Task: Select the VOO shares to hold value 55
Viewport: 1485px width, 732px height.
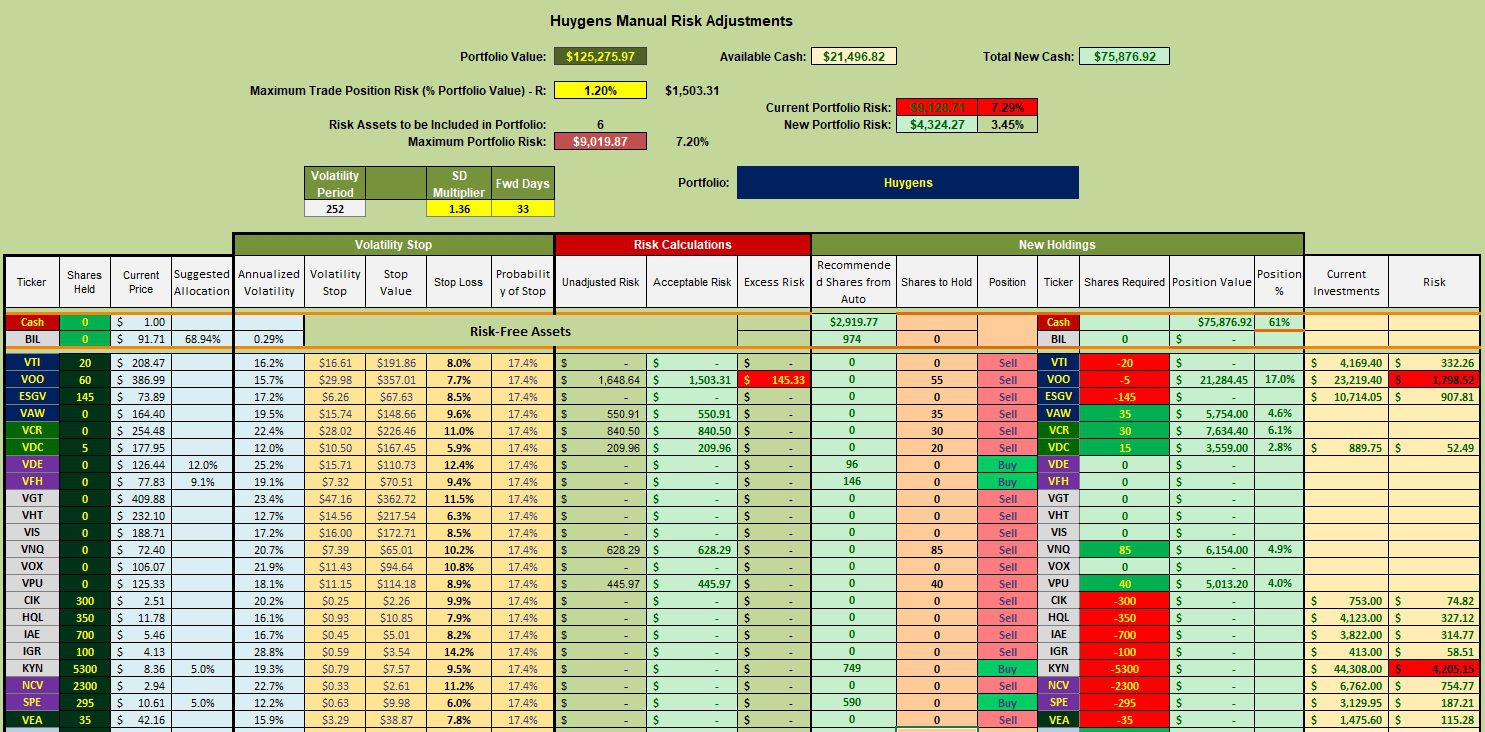Action: pos(936,380)
